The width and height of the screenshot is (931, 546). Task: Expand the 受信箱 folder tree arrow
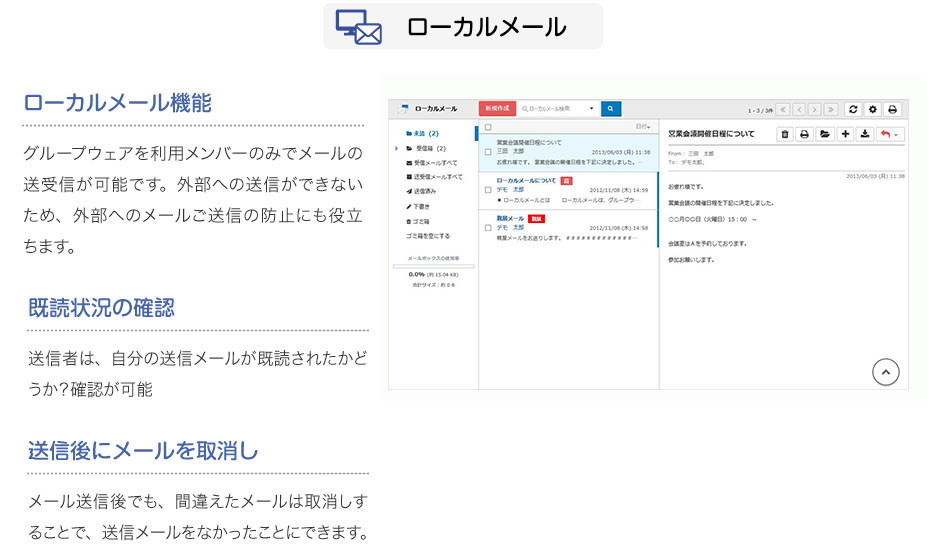(397, 147)
